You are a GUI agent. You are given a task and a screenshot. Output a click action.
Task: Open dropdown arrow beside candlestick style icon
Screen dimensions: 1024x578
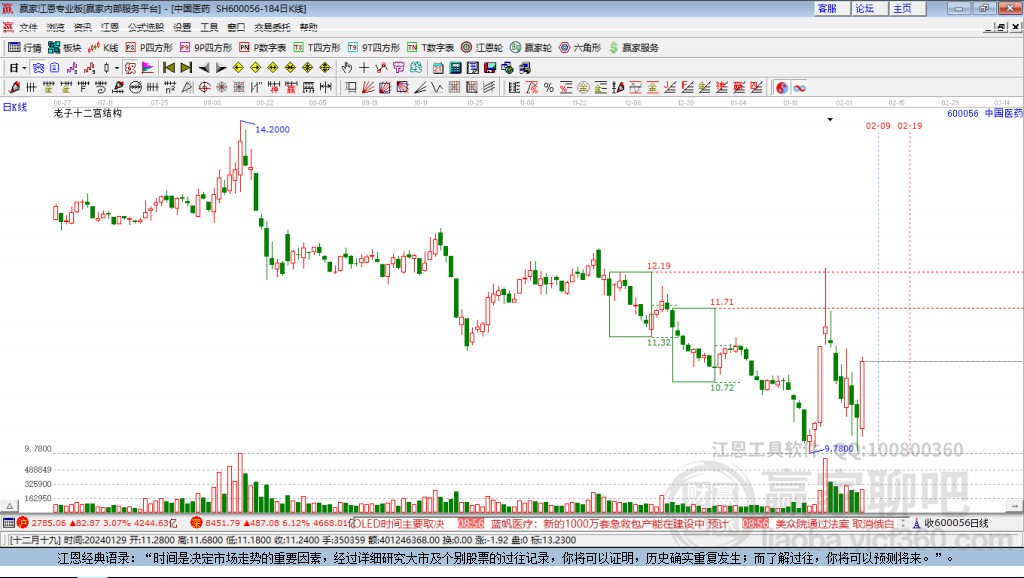click(x=117, y=68)
